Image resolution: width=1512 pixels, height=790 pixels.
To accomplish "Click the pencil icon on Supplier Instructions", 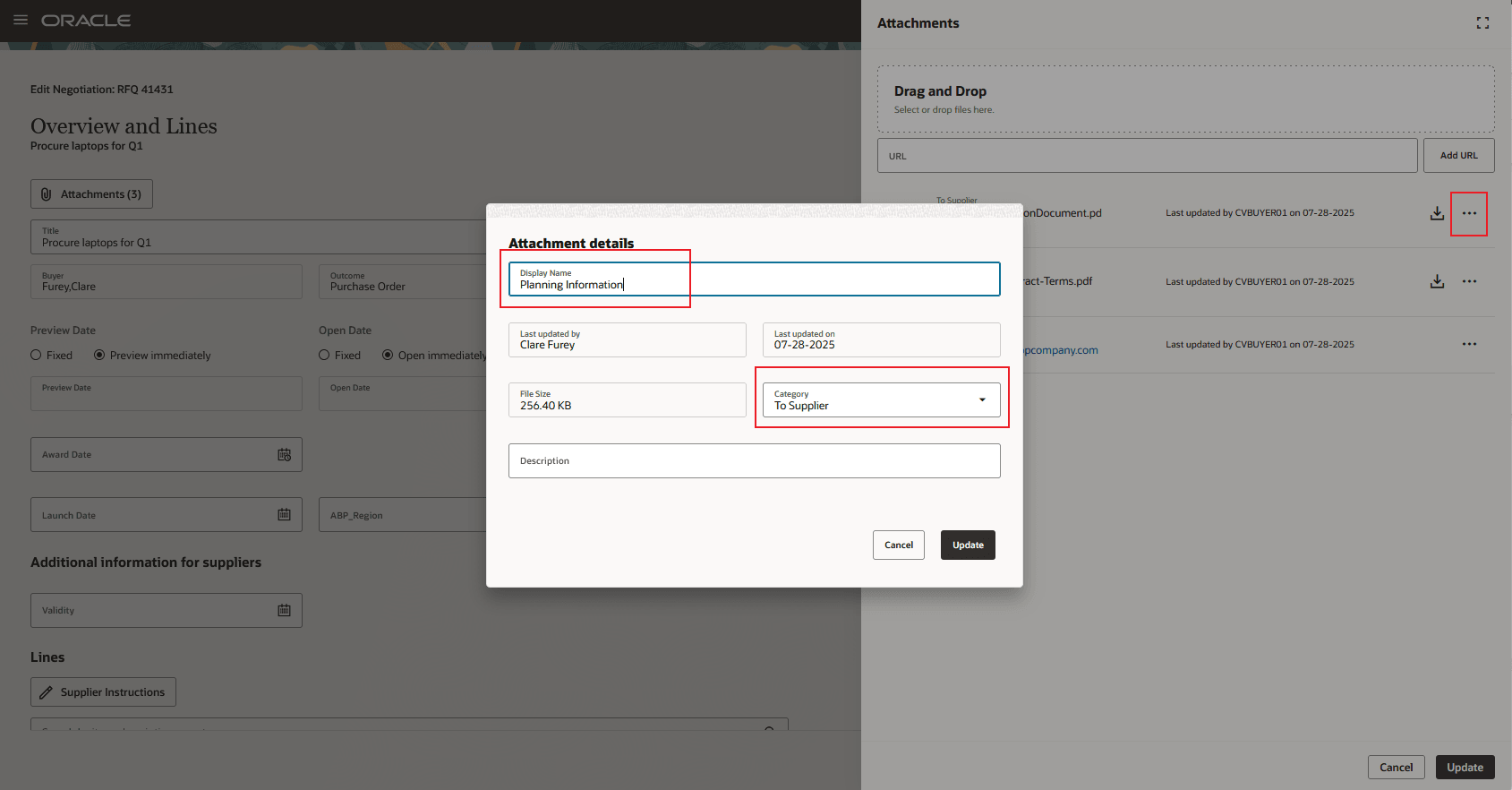I will click(47, 692).
